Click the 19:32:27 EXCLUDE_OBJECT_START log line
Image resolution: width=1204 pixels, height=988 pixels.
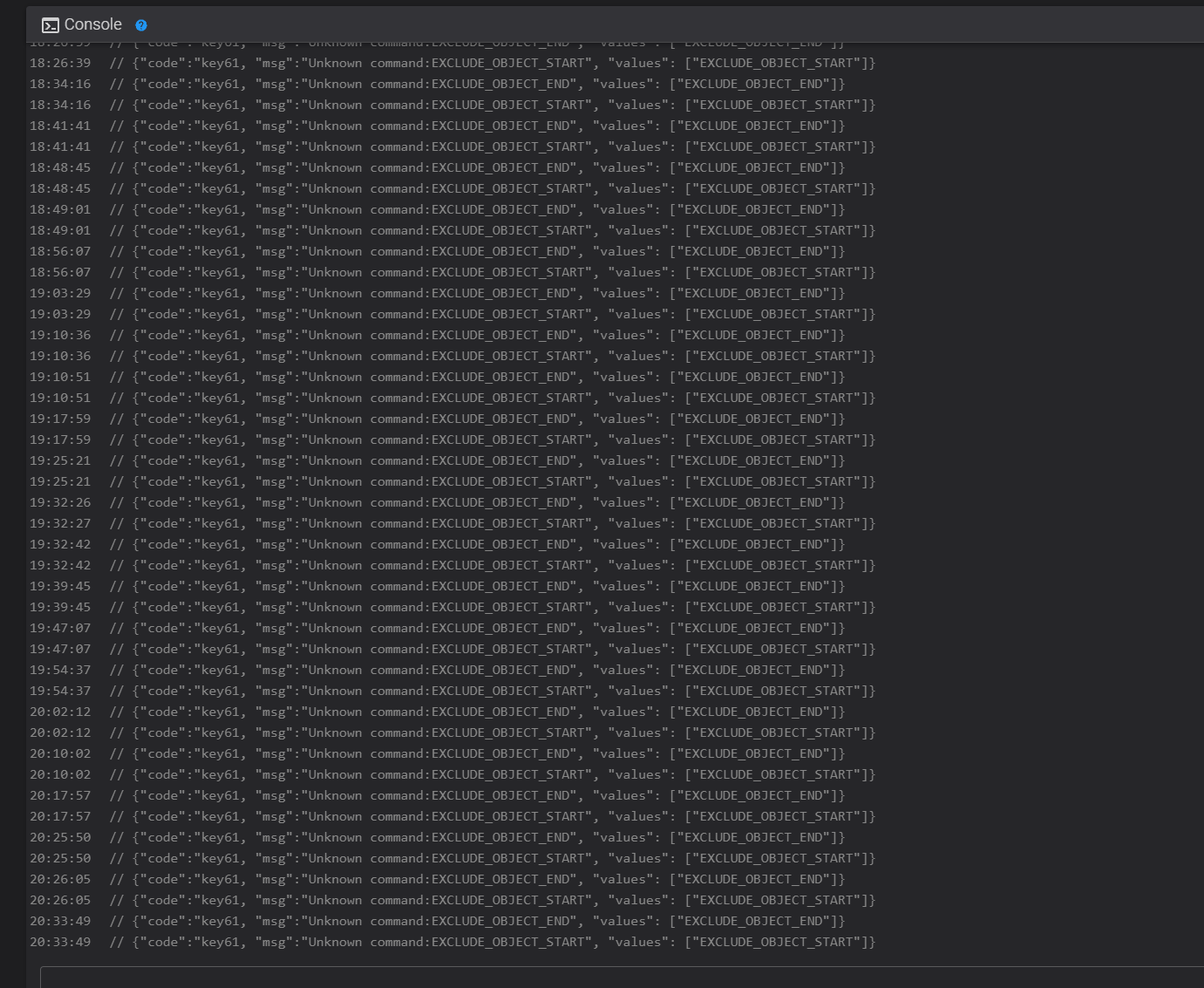point(452,523)
